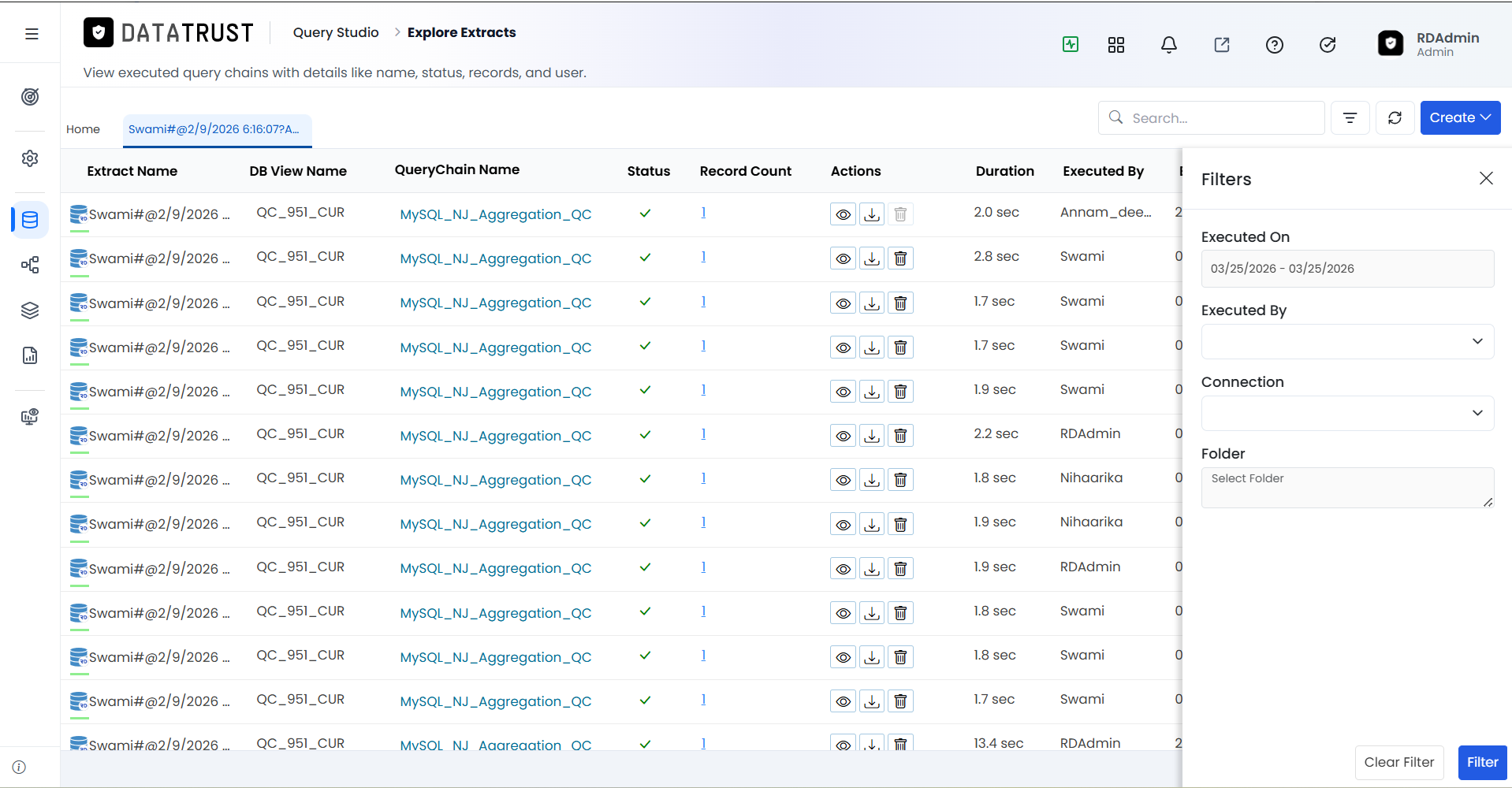Download the first Annam_dee extract row
Screen dimensions: 1512x788
click(872, 214)
